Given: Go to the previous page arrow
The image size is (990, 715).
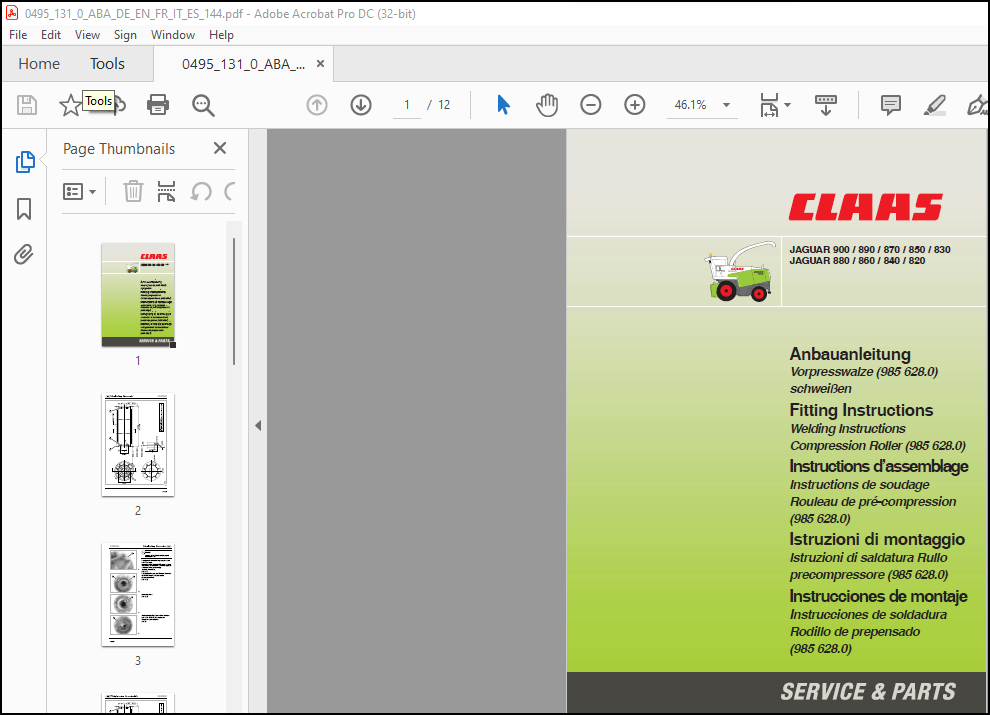Looking at the screenshot, I should pos(317,105).
